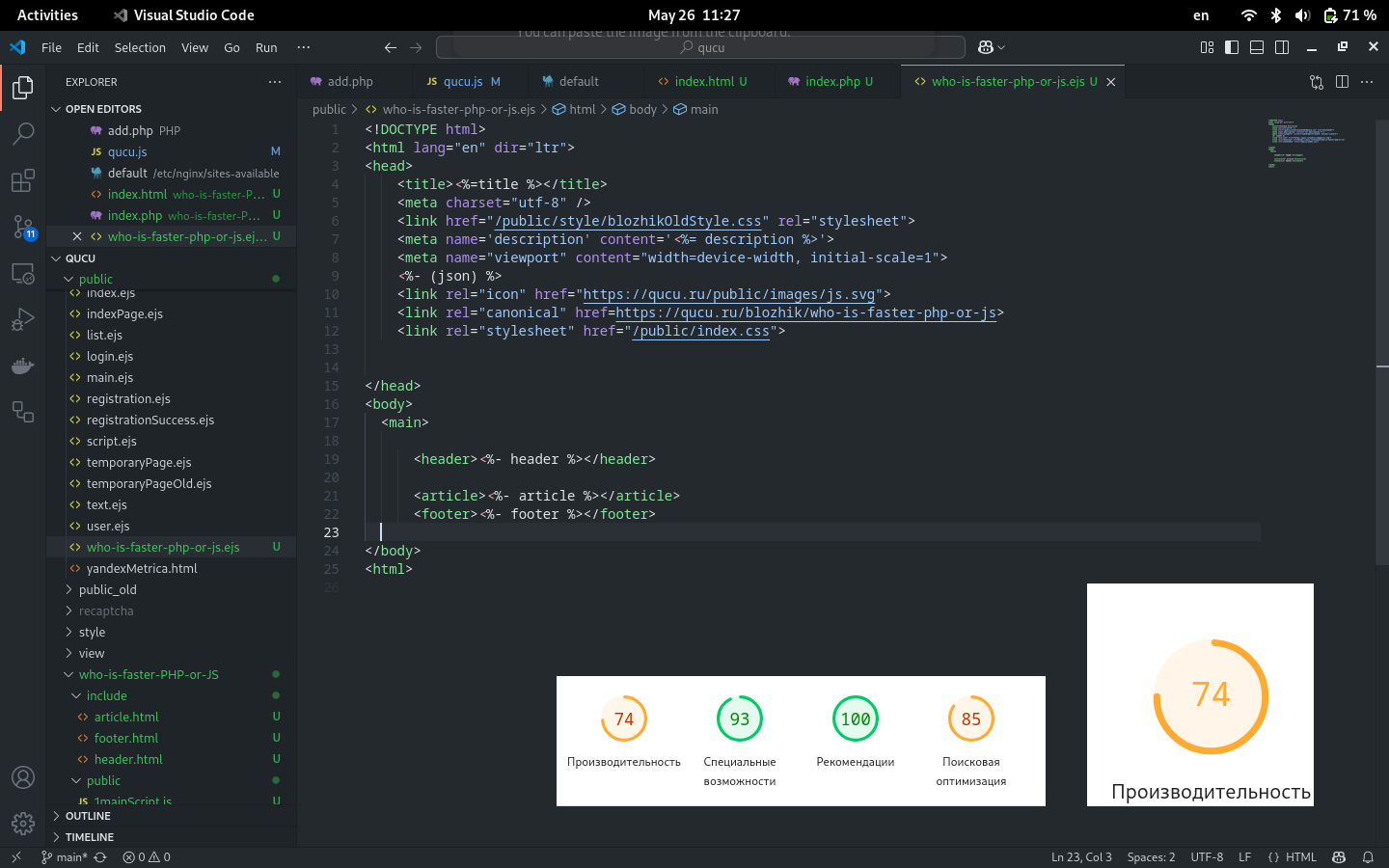Open the Edit menu

pos(88,47)
